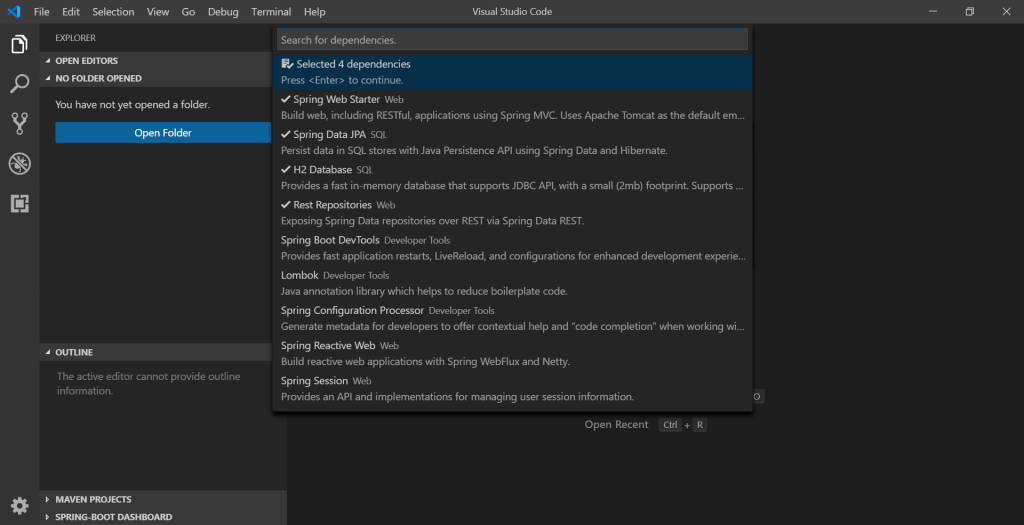Click the outline 'cannot provide outline information' message

click(x=148, y=384)
